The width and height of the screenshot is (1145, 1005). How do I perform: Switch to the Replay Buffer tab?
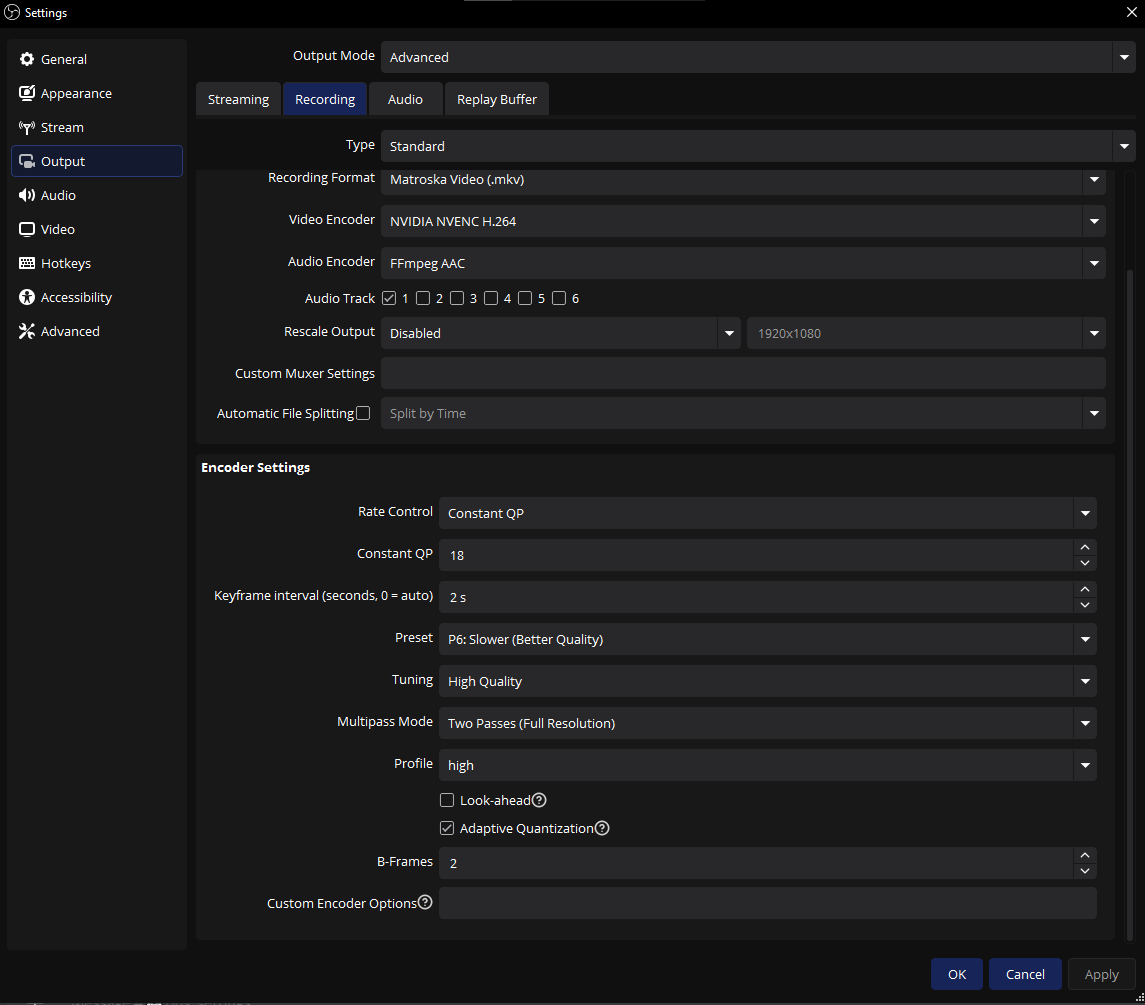pyautogui.click(x=497, y=99)
